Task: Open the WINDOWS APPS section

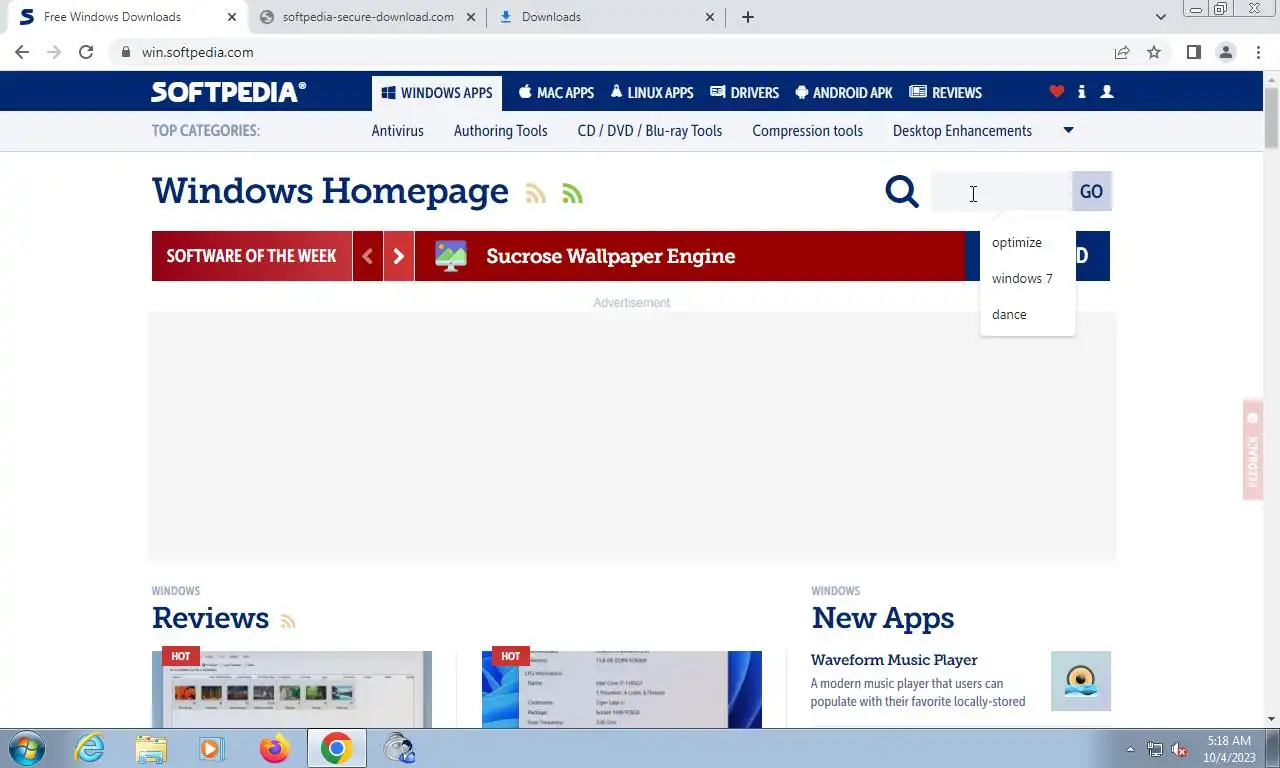Action: pos(437,93)
